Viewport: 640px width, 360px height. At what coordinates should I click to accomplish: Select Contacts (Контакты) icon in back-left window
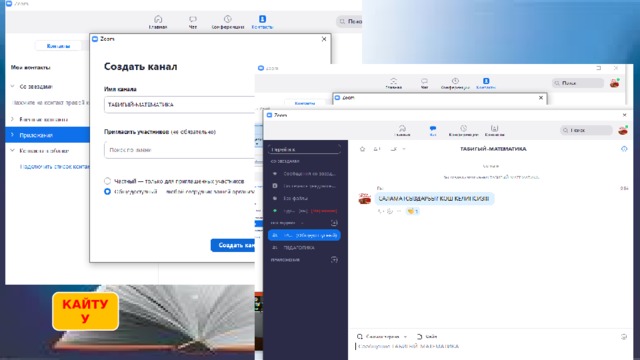click(262, 22)
